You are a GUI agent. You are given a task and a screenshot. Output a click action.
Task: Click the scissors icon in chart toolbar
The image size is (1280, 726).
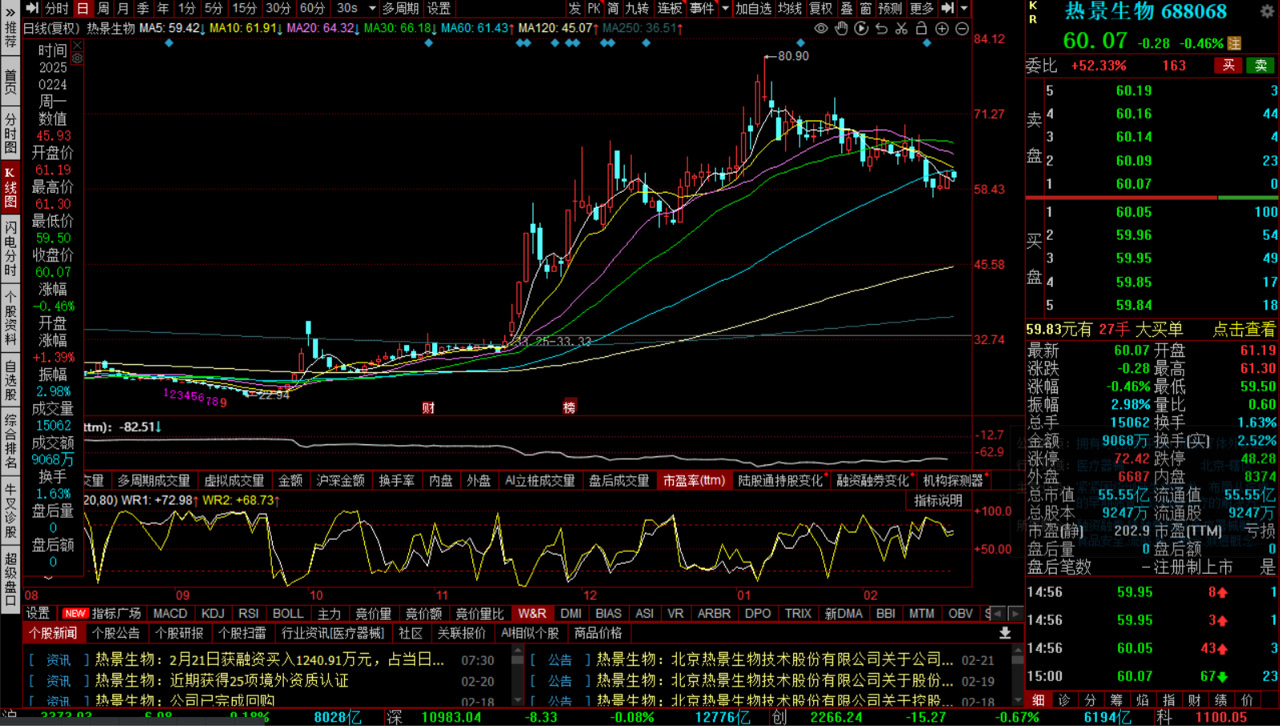(901, 28)
